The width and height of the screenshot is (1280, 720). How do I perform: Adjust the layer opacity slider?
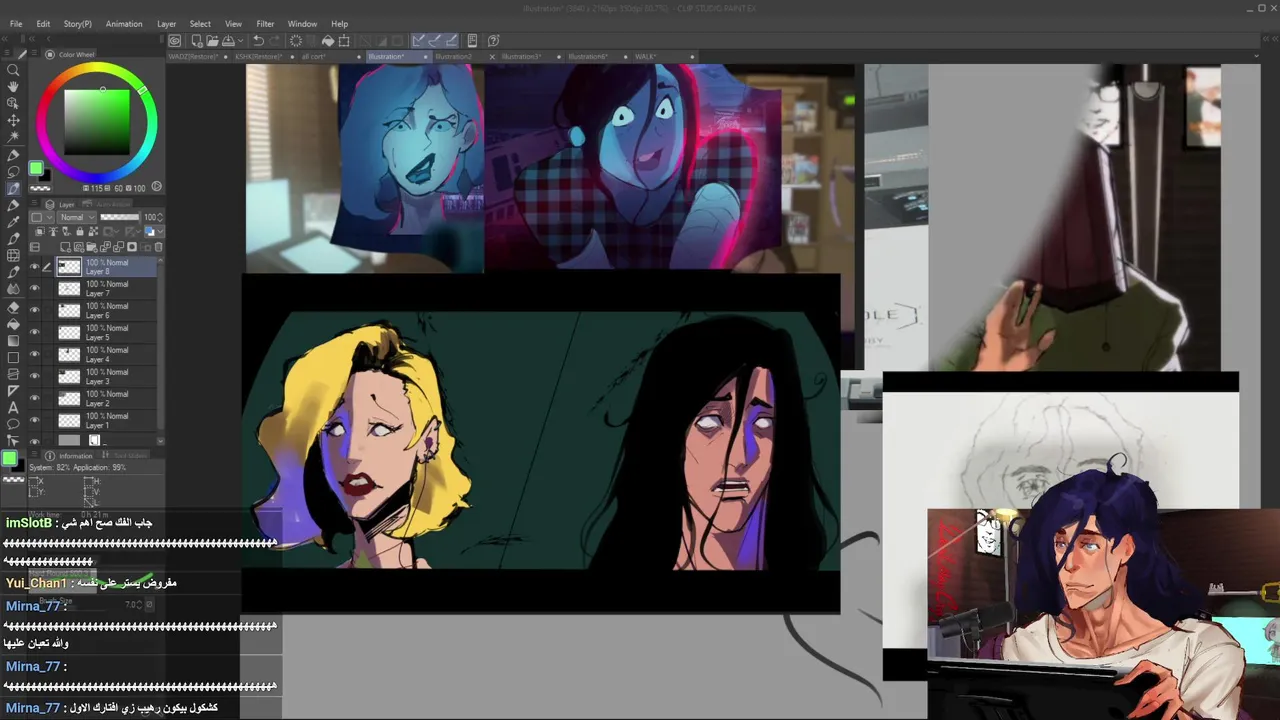(x=120, y=217)
